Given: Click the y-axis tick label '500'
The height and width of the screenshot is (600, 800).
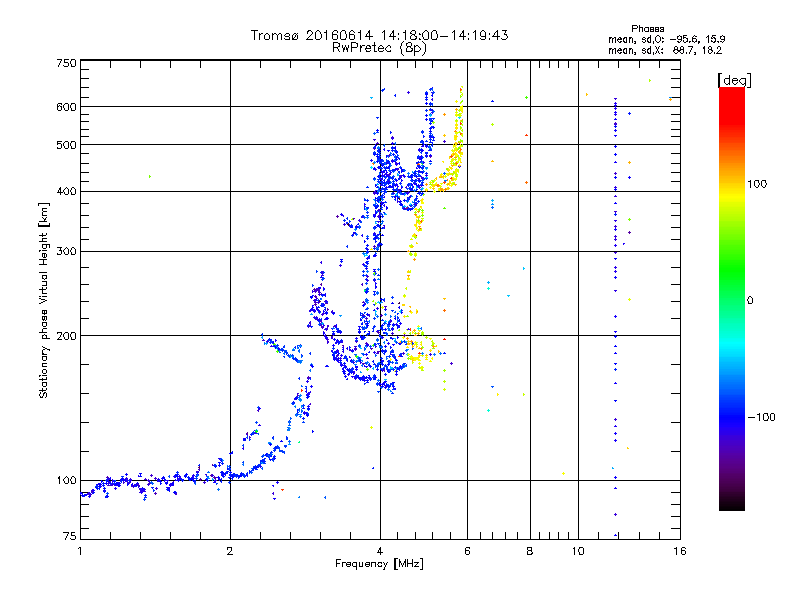Looking at the screenshot, I should click(66, 145).
